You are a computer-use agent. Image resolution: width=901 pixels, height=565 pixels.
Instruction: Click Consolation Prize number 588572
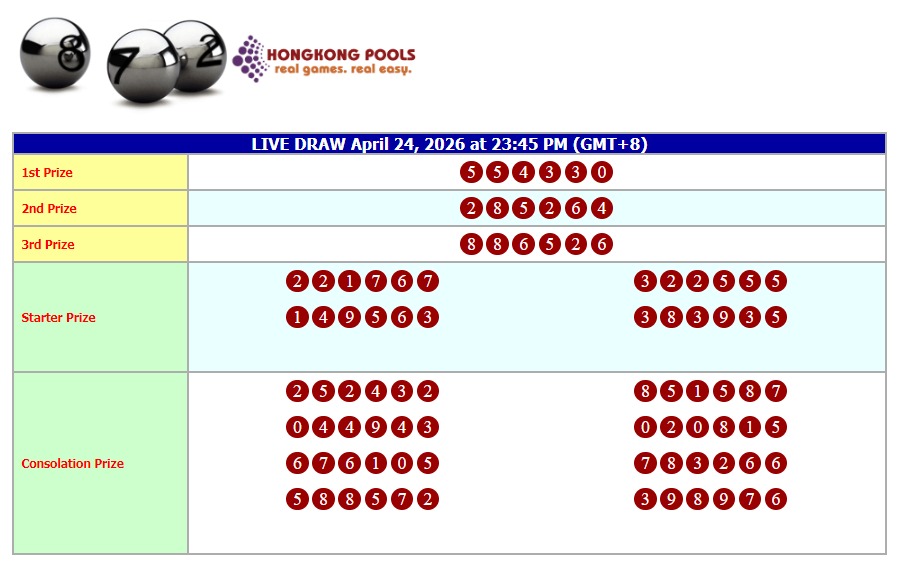pos(363,499)
